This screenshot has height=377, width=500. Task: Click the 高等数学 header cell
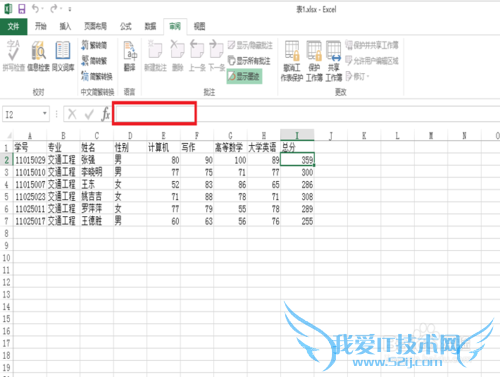click(x=230, y=147)
